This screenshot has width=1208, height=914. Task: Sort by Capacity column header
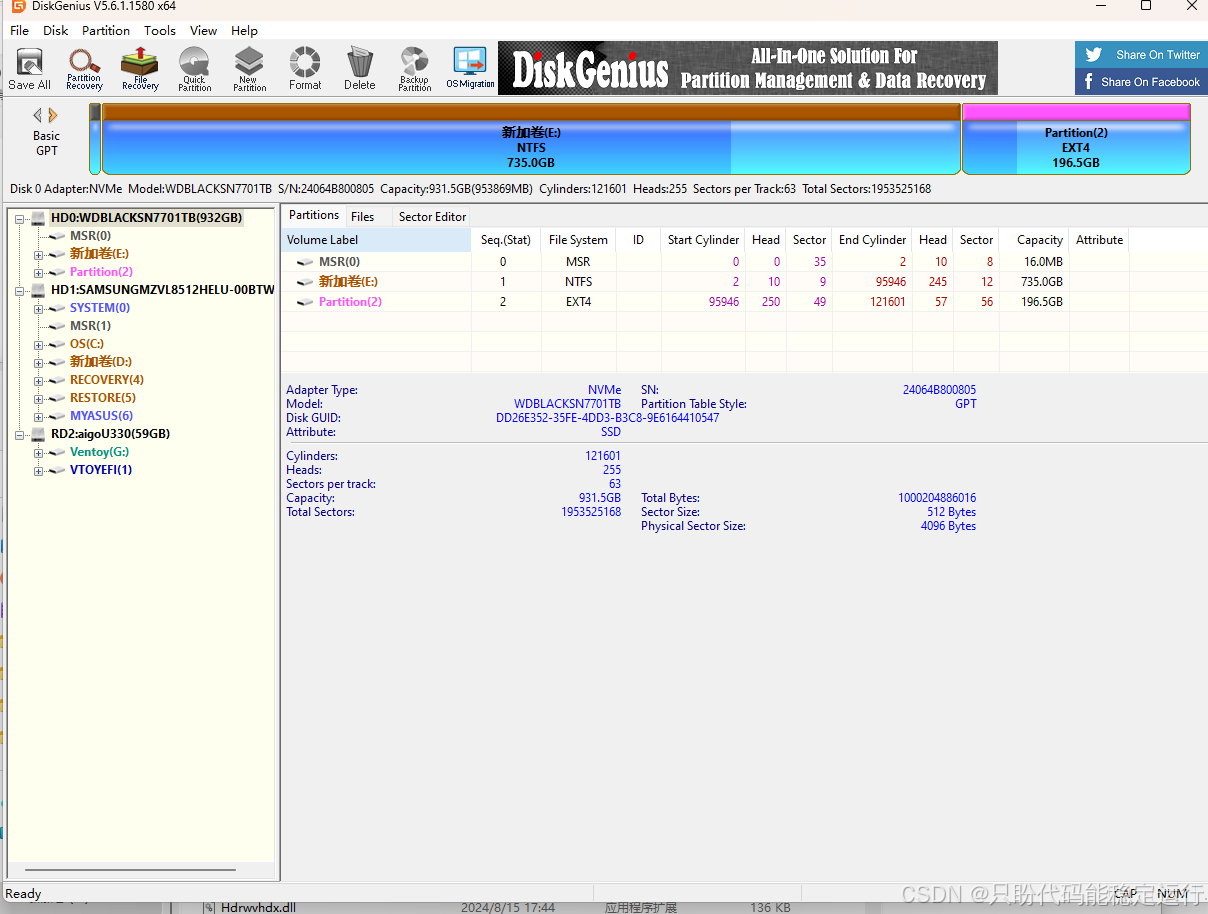(1034, 240)
